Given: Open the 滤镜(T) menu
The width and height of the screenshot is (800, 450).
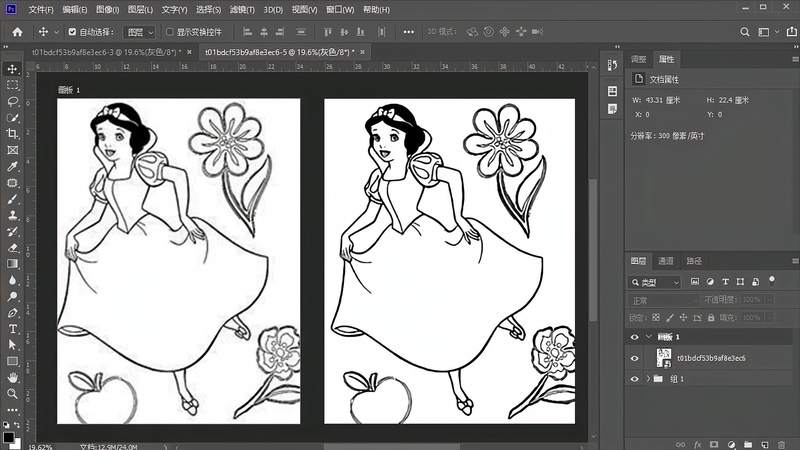Looking at the screenshot, I should tap(242, 10).
